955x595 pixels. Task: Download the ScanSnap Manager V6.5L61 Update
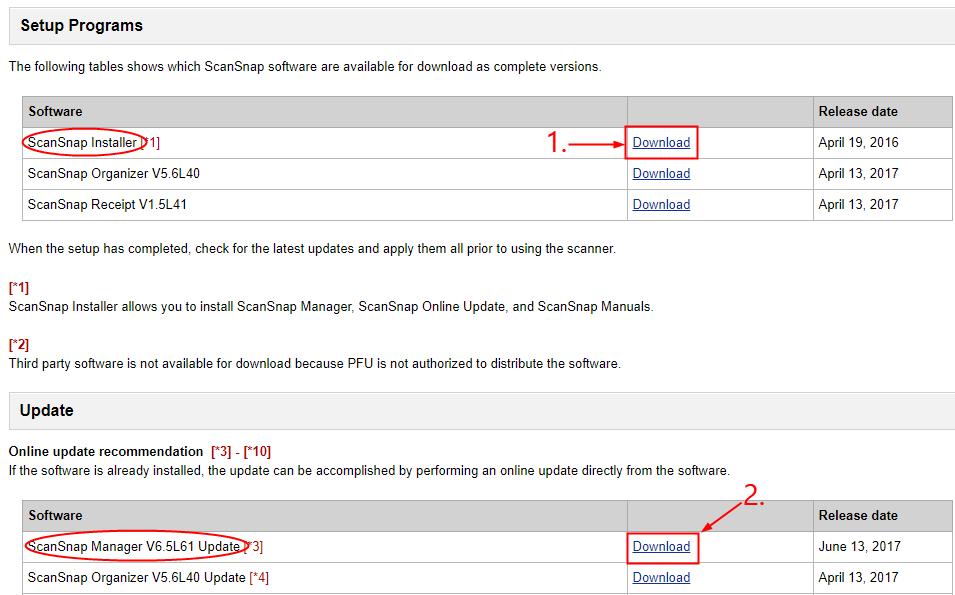click(661, 546)
